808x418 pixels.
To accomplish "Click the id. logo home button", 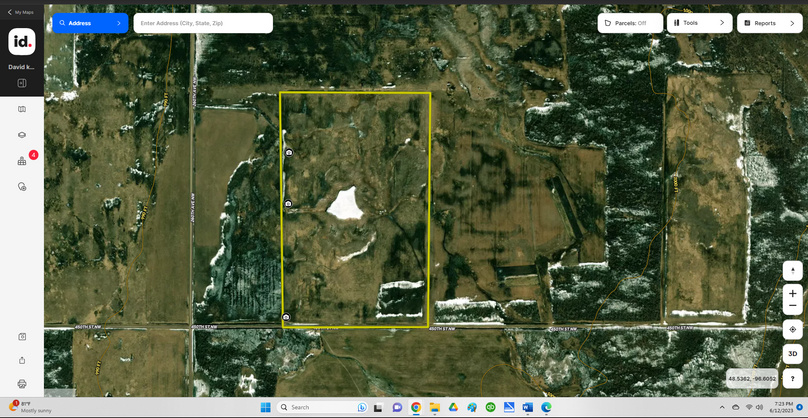I will click(x=22, y=42).
